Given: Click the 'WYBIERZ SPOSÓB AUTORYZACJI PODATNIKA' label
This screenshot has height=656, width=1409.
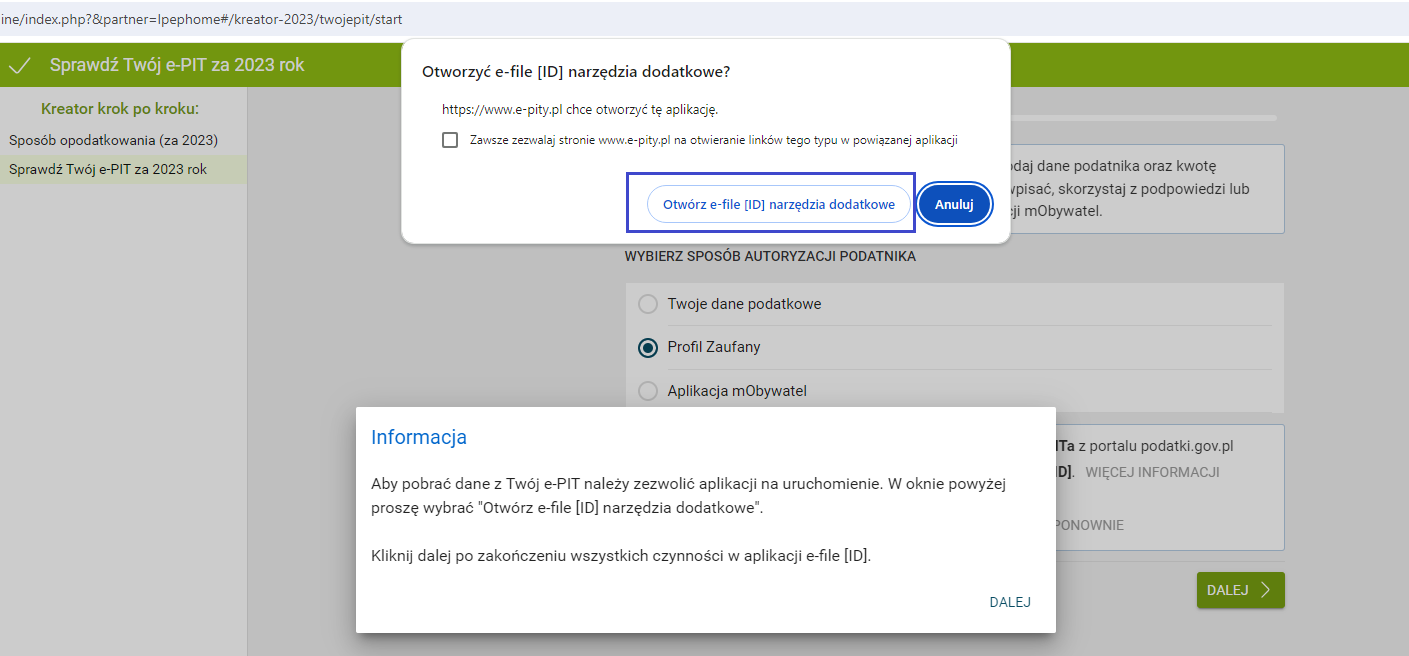Looking at the screenshot, I should (x=770, y=257).
